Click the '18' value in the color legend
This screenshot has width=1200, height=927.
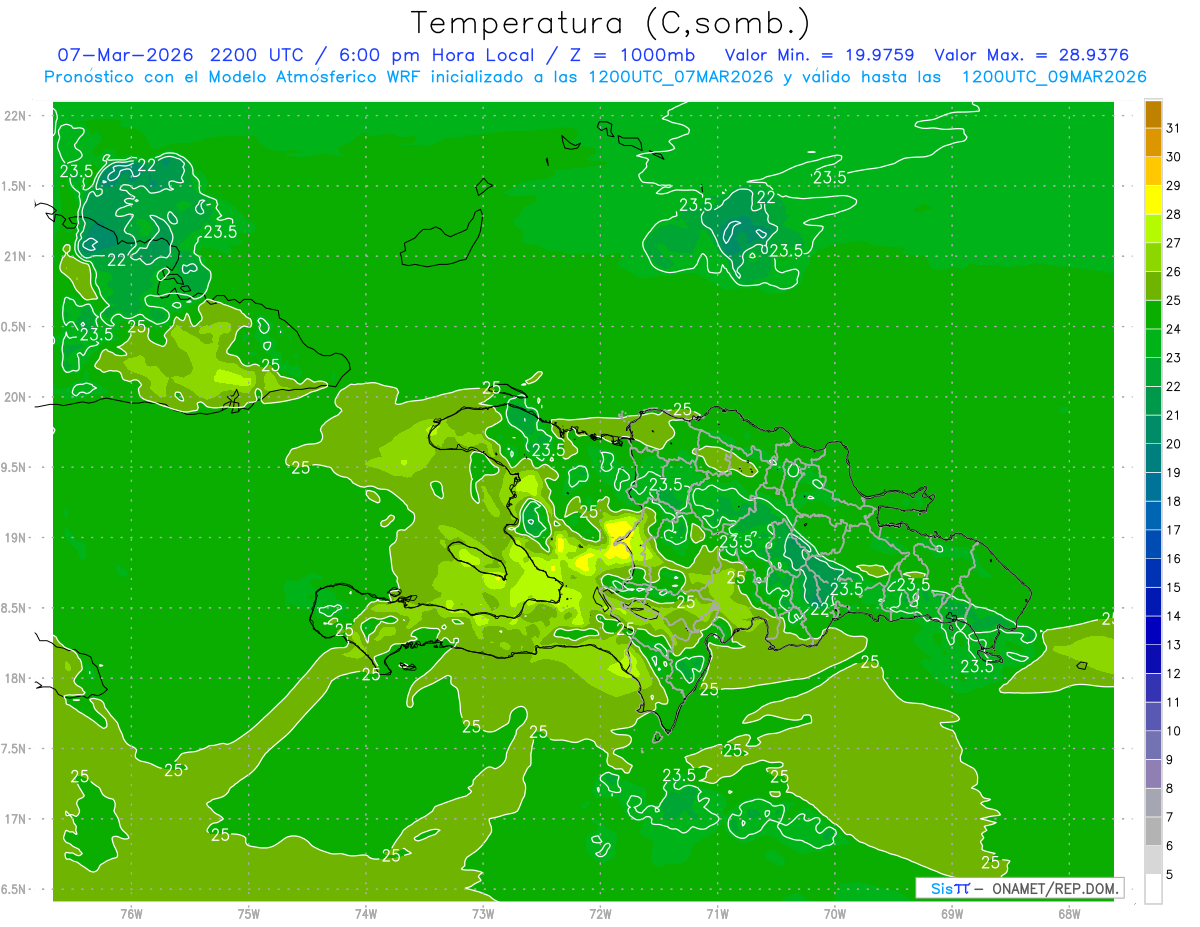[x=1174, y=501]
